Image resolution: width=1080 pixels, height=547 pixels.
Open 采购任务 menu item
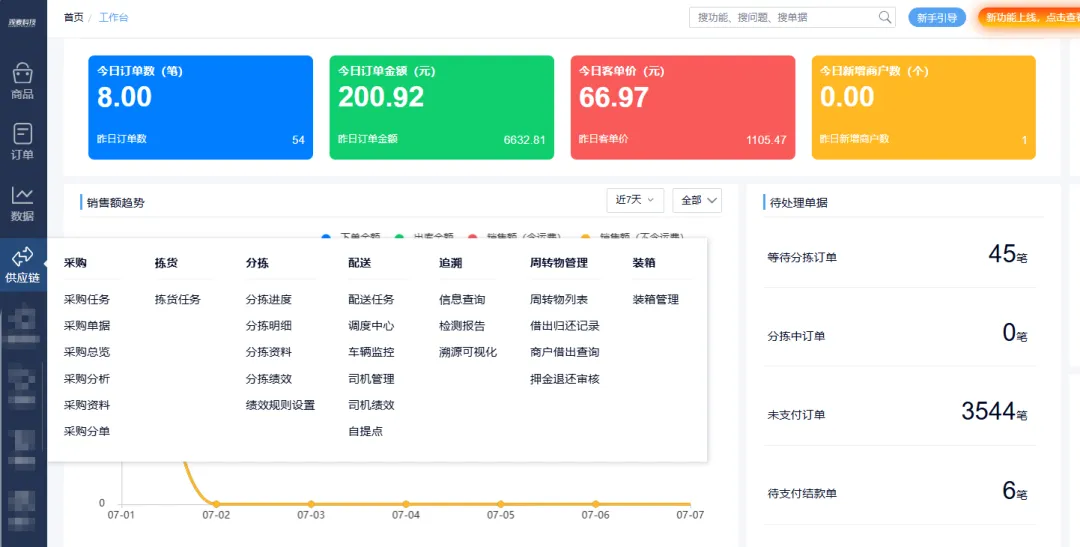87,300
